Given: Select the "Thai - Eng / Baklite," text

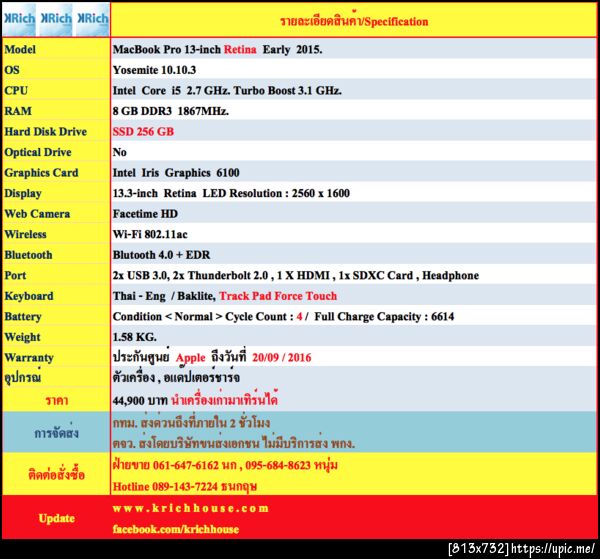Looking at the screenshot, I should point(165,296).
